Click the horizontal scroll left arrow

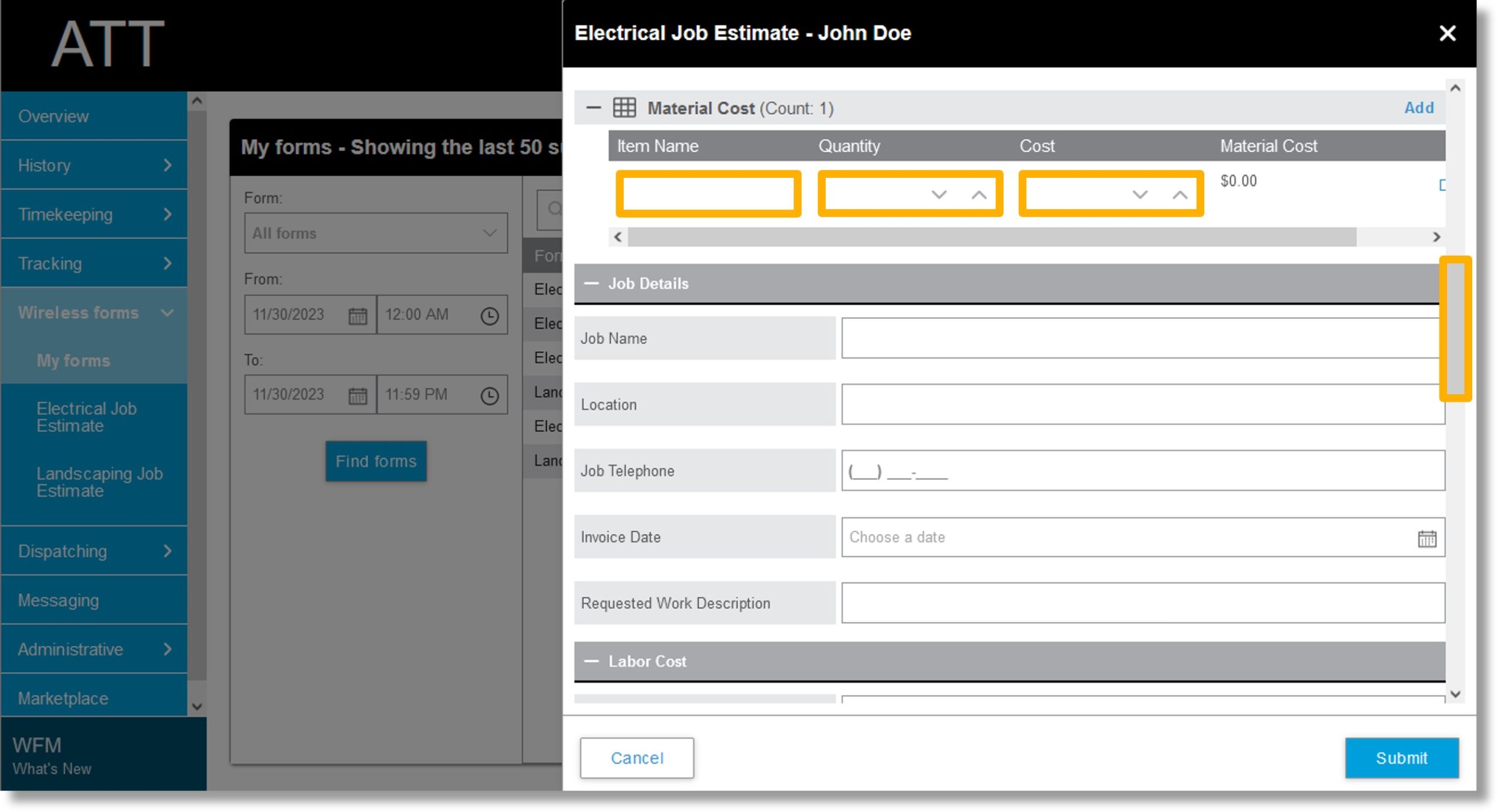tap(618, 237)
